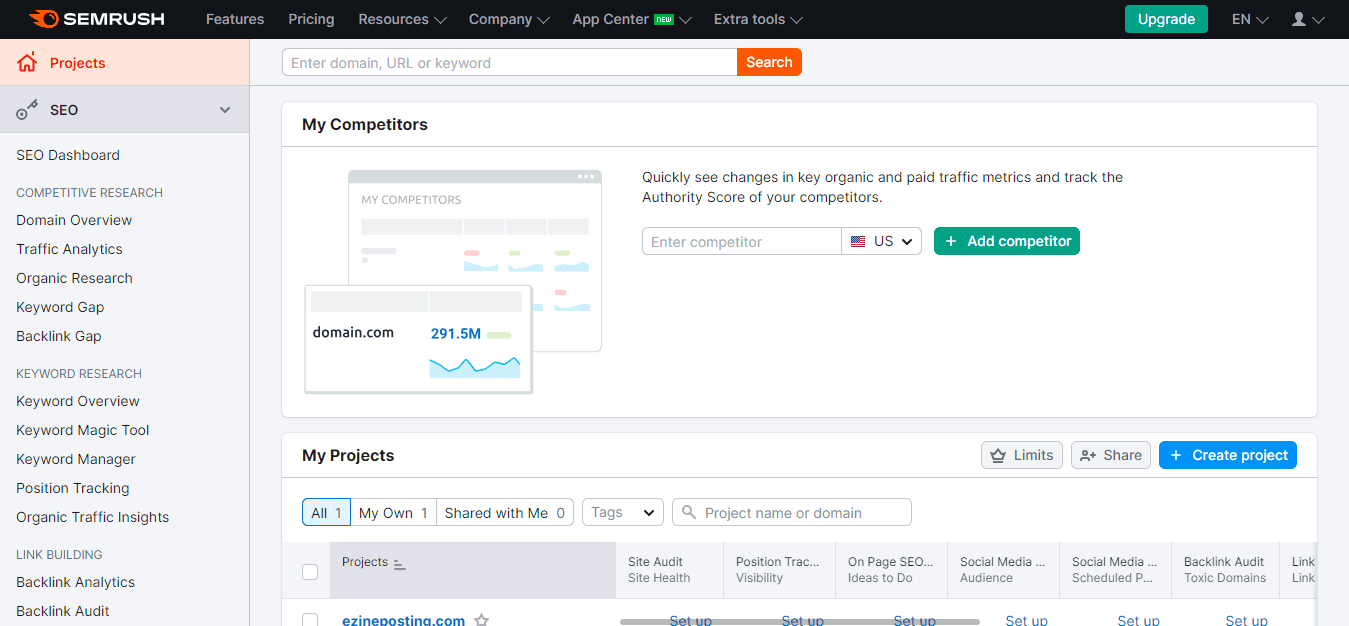Select the My Own projects filter
Image resolution: width=1349 pixels, height=626 pixels.
(393, 513)
